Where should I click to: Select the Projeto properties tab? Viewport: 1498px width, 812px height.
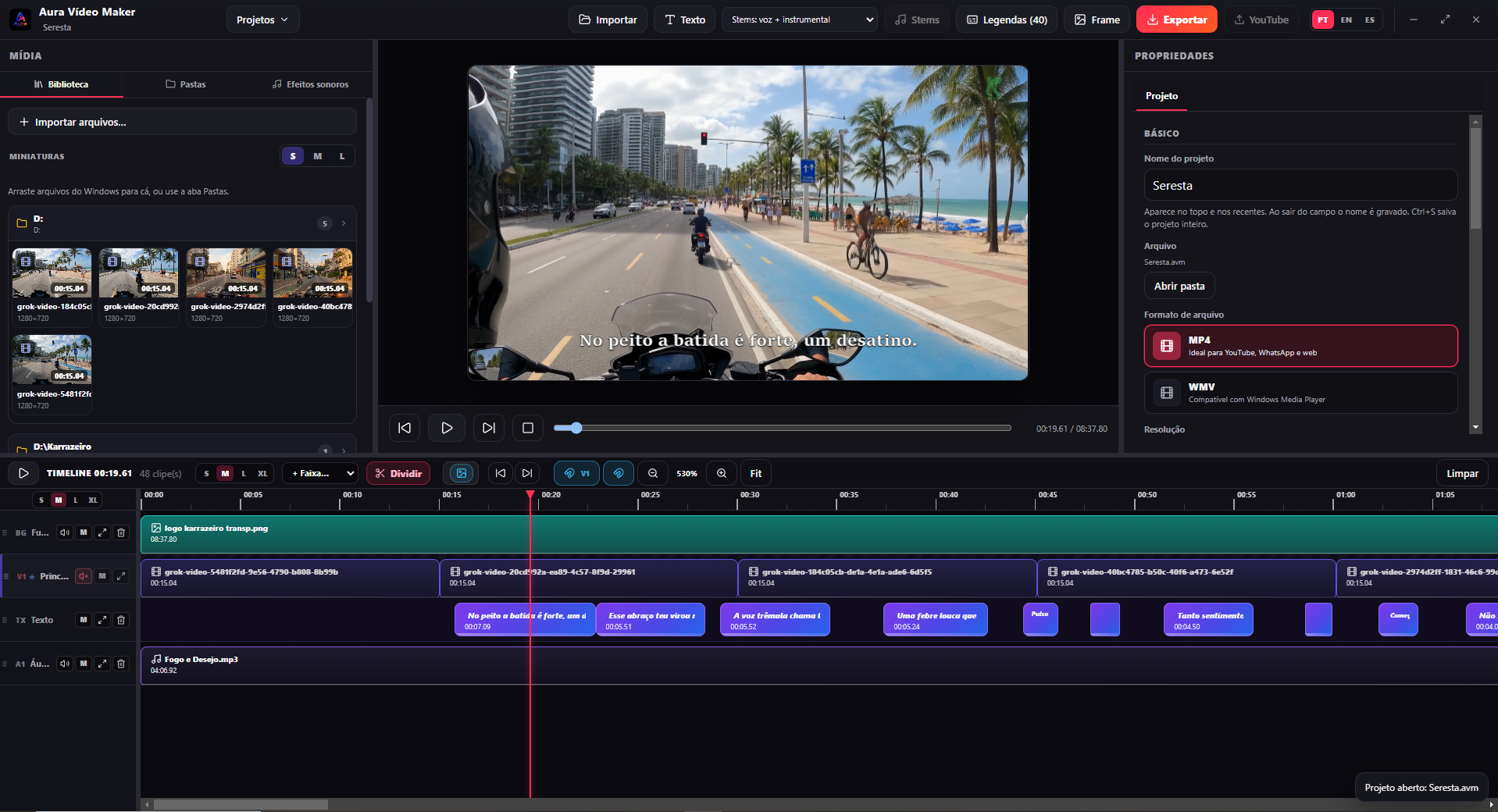tap(1161, 96)
